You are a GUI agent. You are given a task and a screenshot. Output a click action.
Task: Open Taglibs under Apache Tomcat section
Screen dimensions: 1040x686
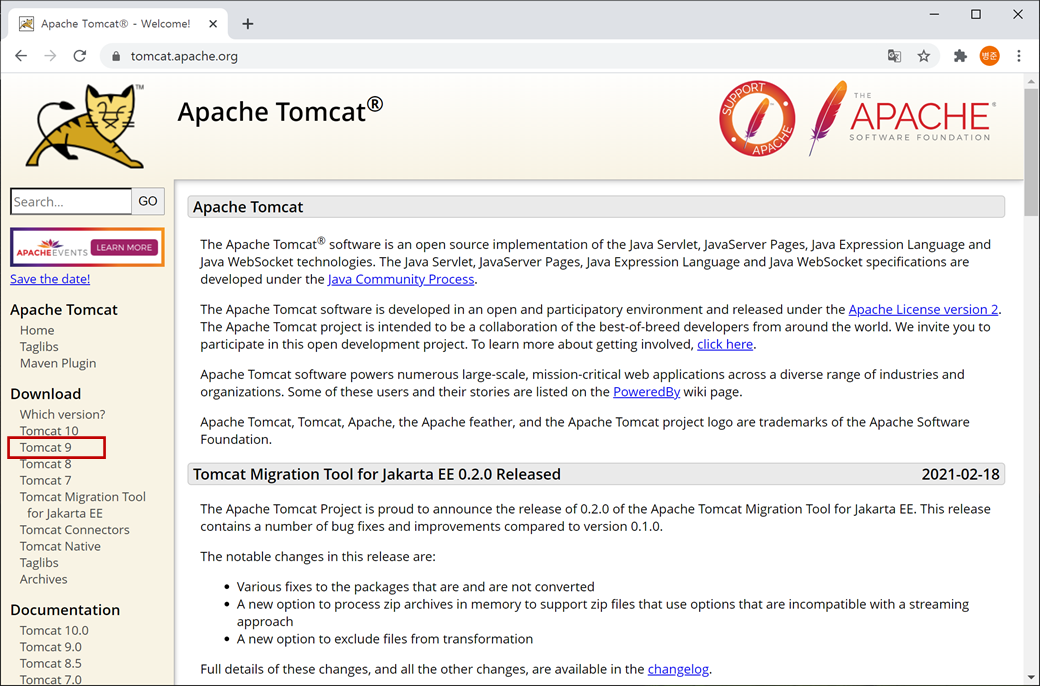pos(39,347)
